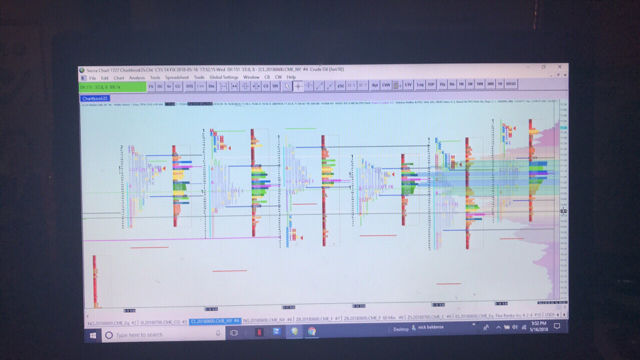Click the Log toolbar button
Viewport: 640px width, 360px height.
pos(420,84)
